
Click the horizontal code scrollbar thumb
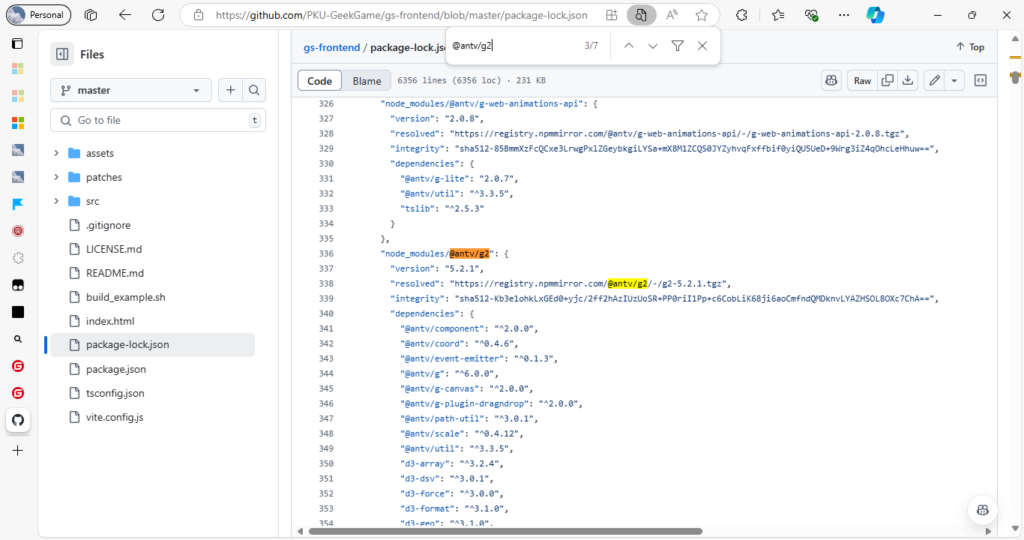(x=505, y=532)
